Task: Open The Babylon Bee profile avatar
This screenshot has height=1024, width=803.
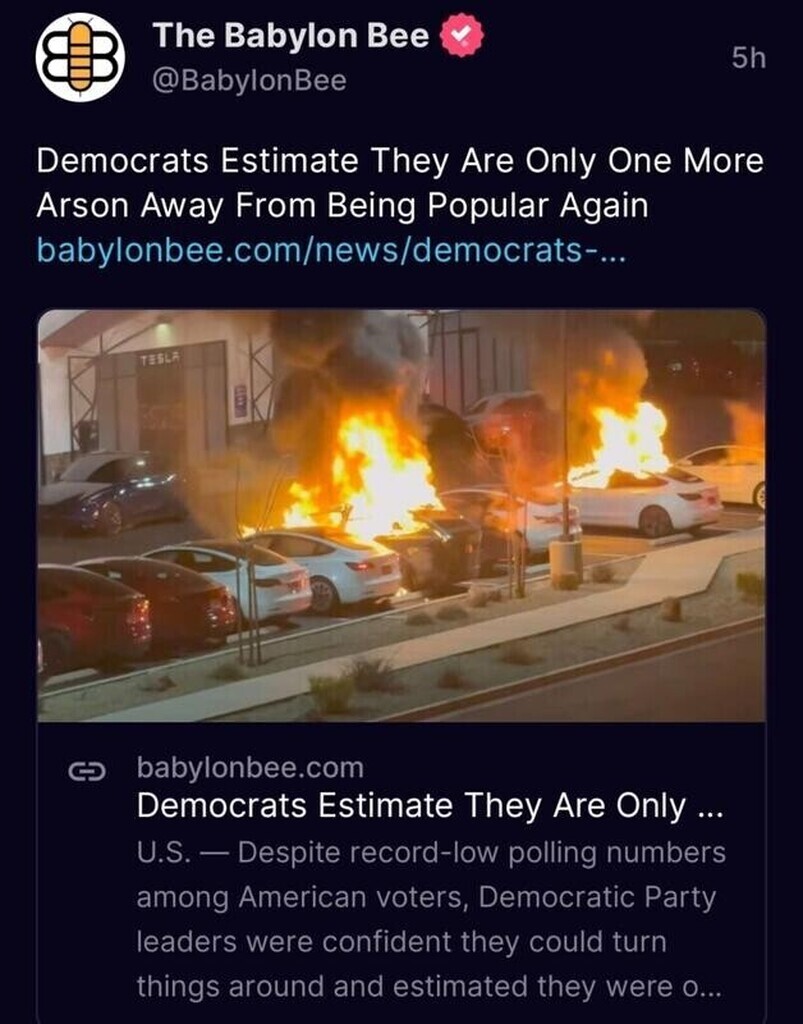Action: 80,57
